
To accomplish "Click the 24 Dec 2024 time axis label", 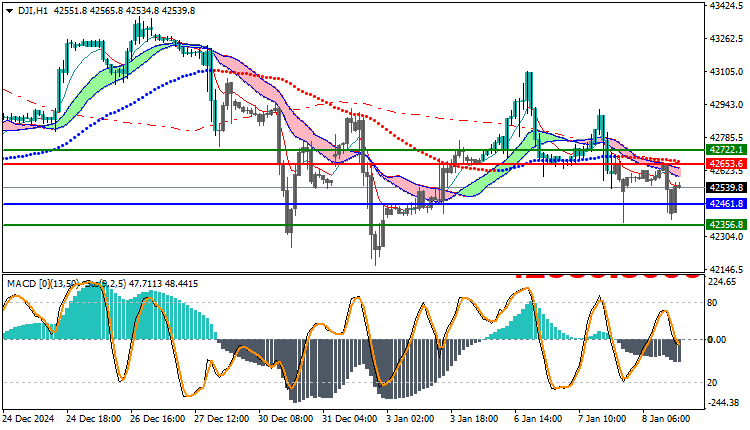I will coord(28,419).
